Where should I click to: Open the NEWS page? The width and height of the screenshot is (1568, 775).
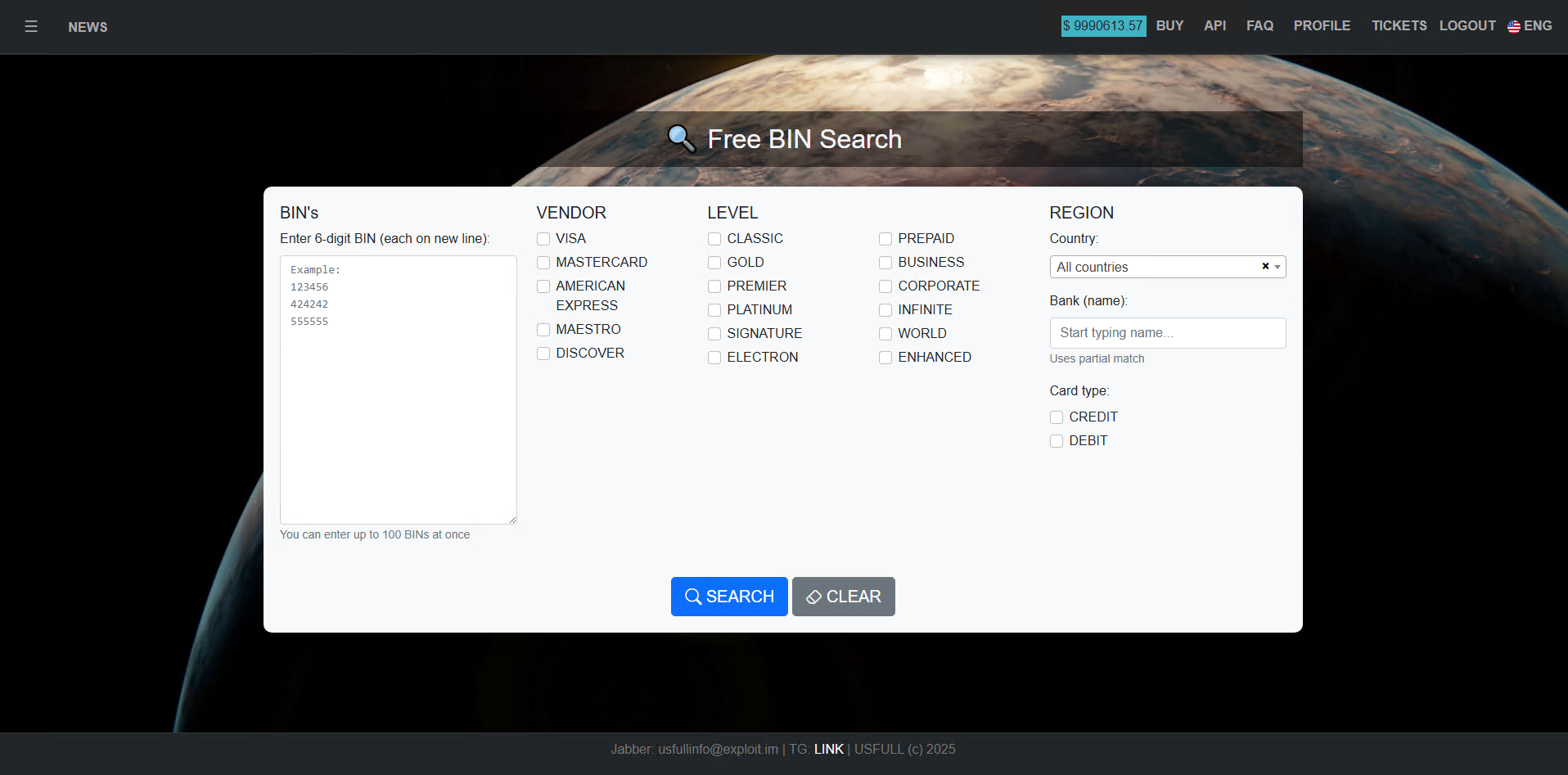(x=88, y=27)
